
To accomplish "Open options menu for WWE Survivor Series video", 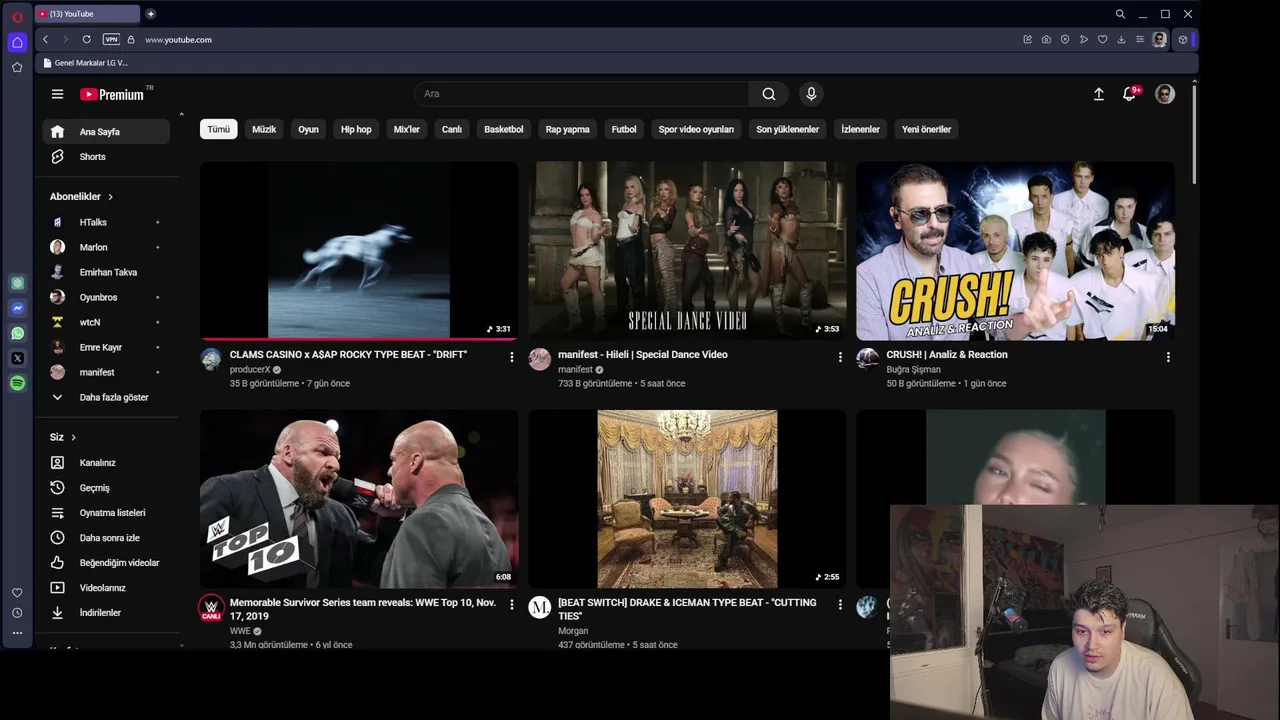I will pyautogui.click(x=511, y=605).
